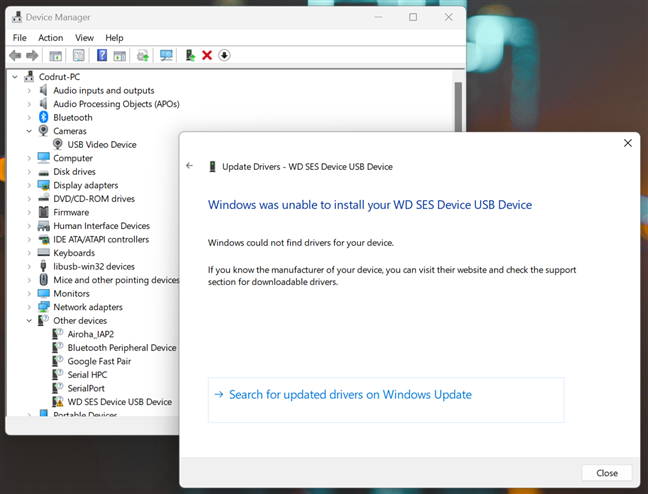The width and height of the screenshot is (648, 494).
Task: Click the Scan for hardware changes monitor icon
Action: tap(166, 55)
